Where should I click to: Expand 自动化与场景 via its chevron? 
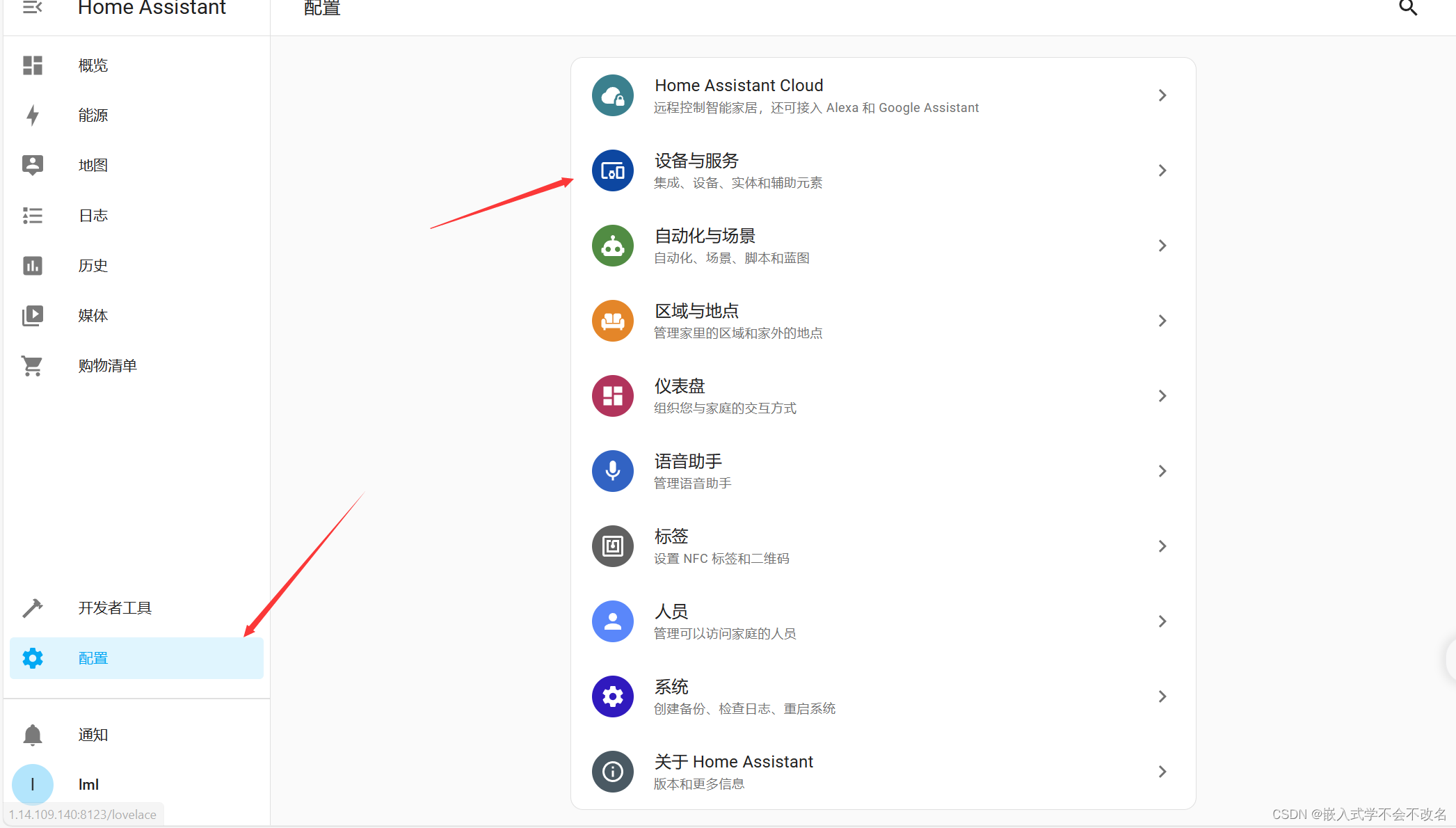[1162, 245]
